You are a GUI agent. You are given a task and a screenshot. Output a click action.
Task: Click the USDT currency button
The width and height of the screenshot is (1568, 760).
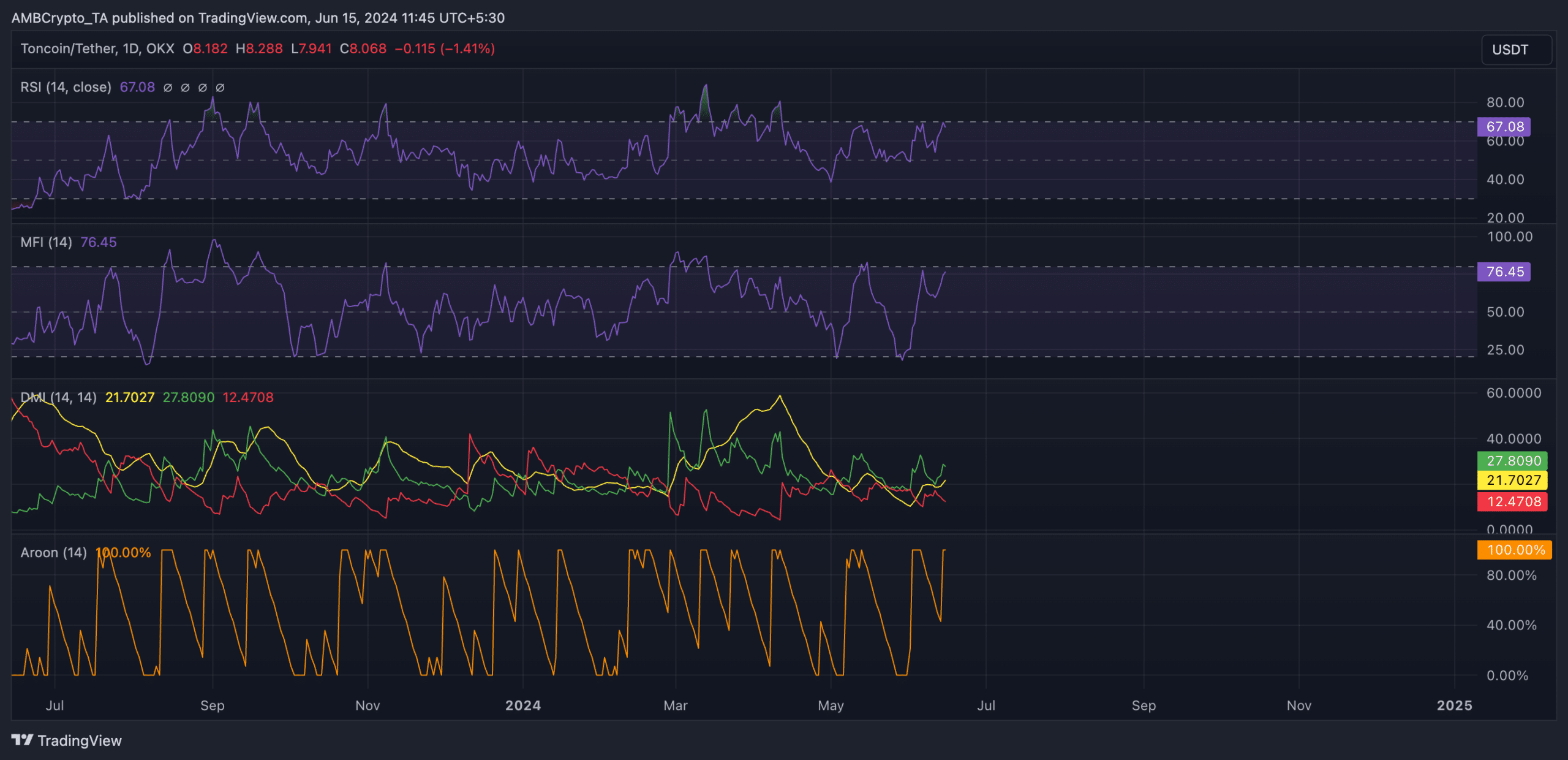click(x=1516, y=50)
